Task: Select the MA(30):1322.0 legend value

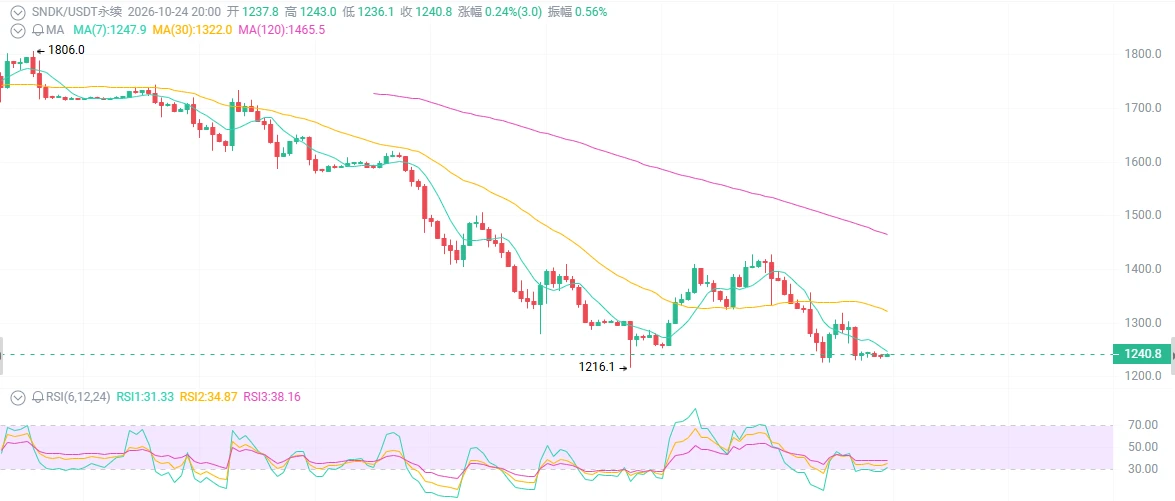Action: coord(193,30)
